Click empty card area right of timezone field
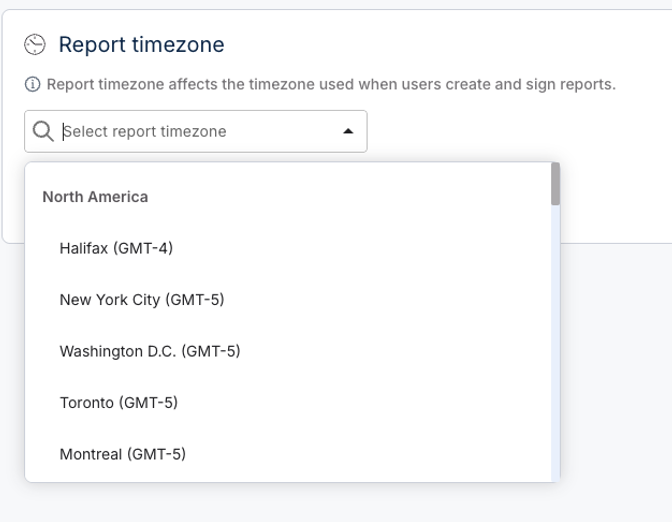This screenshot has height=522, width=672. click(x=514, y=131)
